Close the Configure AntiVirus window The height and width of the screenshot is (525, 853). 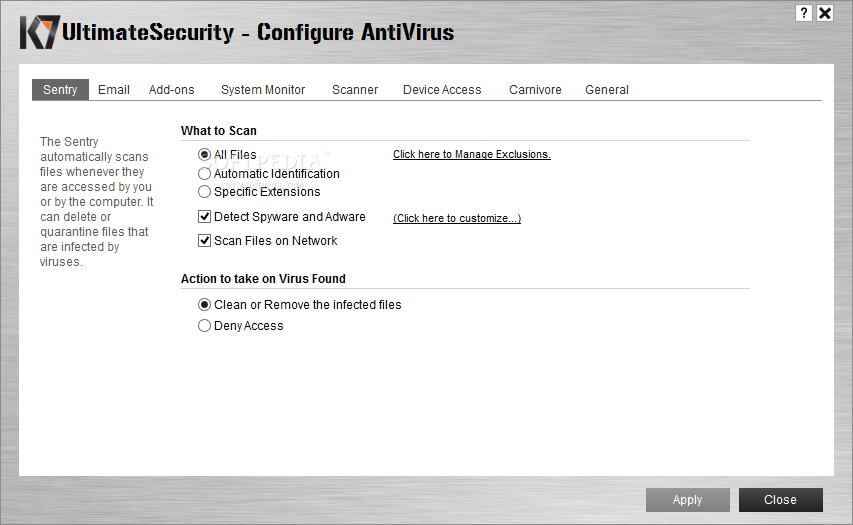825,13
